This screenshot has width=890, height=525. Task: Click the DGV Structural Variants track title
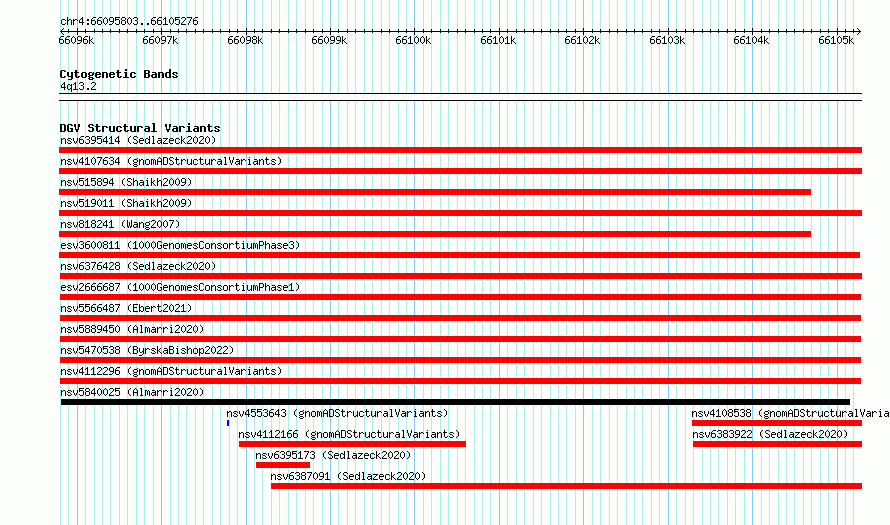point(140,128)
